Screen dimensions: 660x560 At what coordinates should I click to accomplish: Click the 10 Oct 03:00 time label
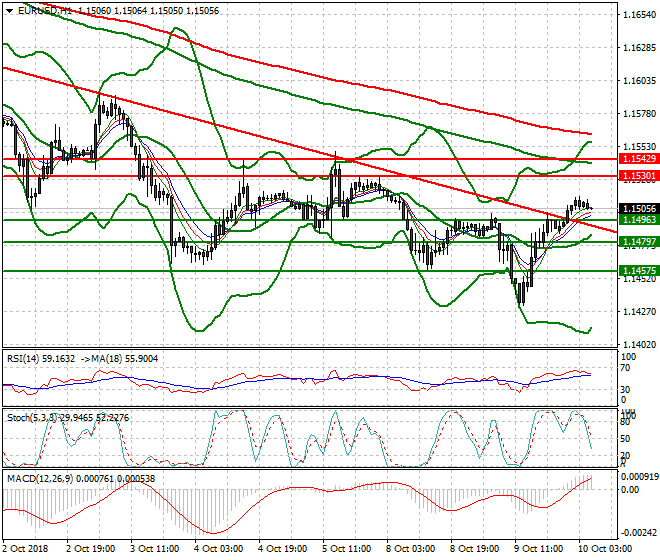[x=605, y=549]
